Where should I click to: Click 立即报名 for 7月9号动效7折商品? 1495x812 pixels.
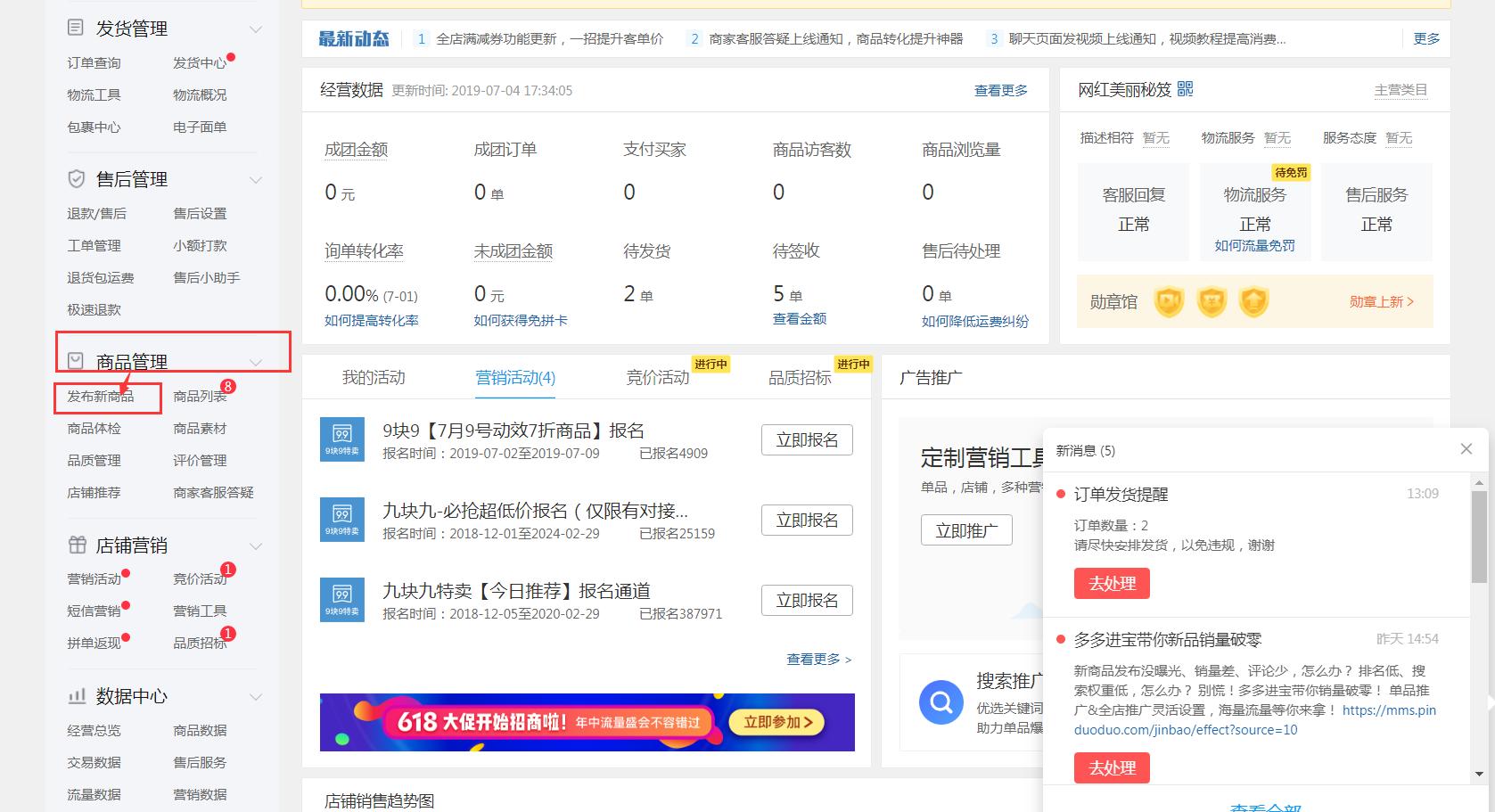coord(806,439)
